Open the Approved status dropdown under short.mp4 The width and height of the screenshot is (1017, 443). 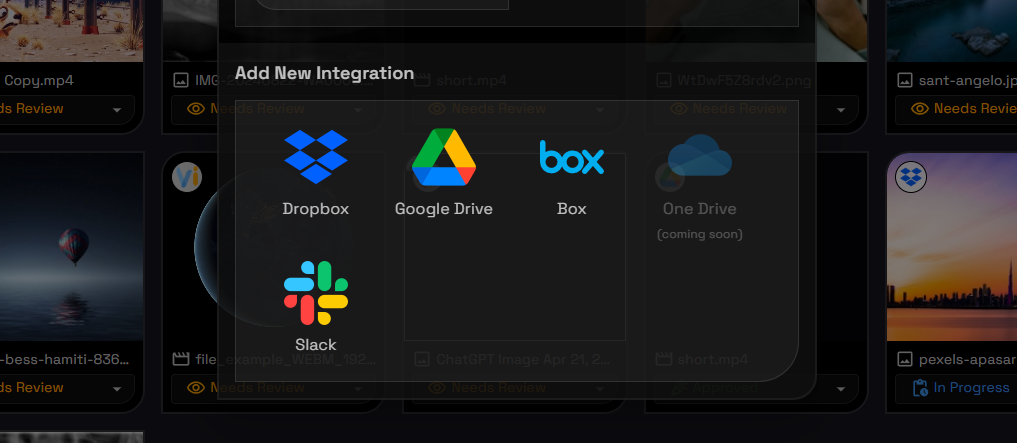click(756, 388)
